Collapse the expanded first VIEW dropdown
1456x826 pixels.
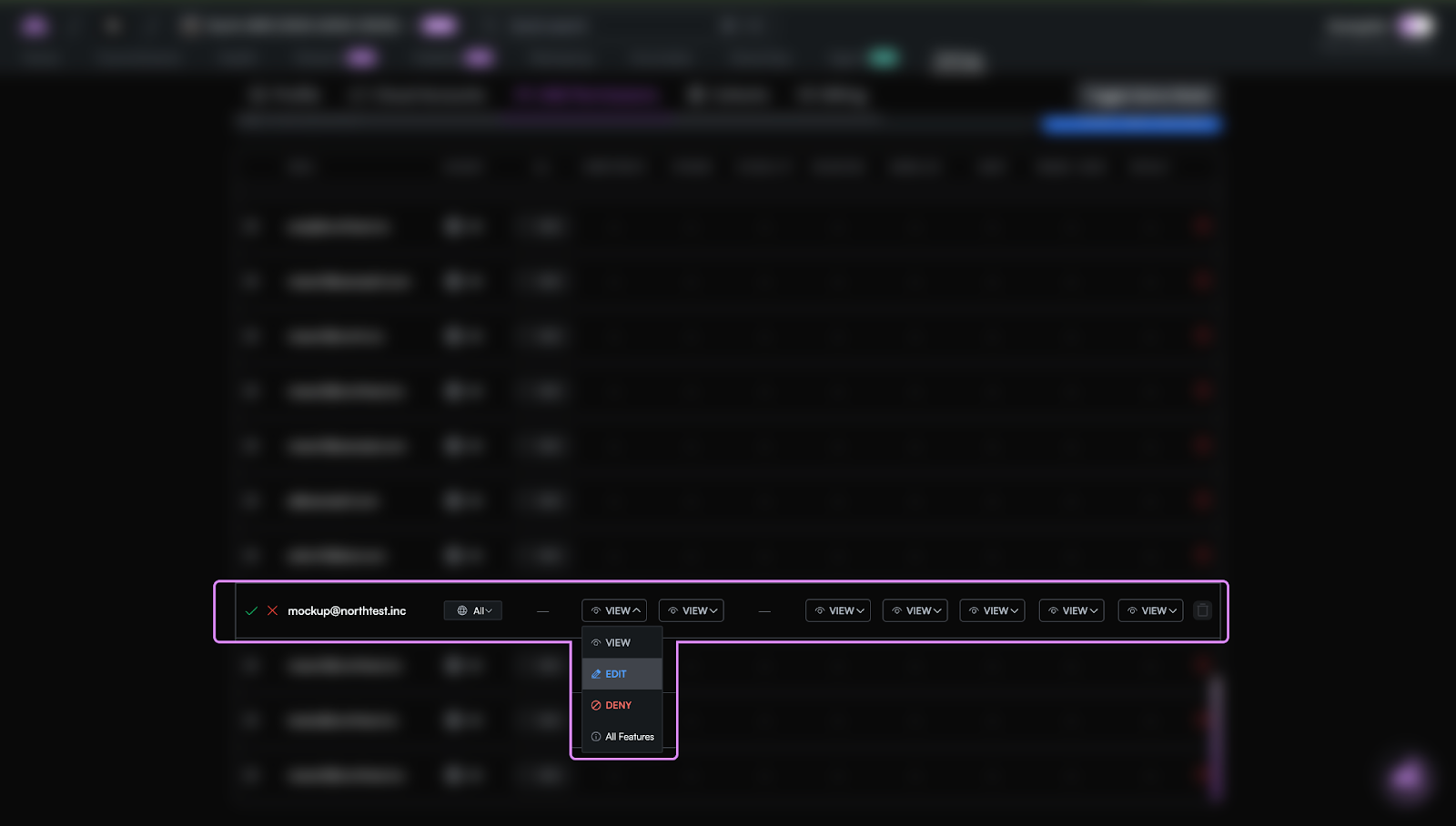point(613,610)
